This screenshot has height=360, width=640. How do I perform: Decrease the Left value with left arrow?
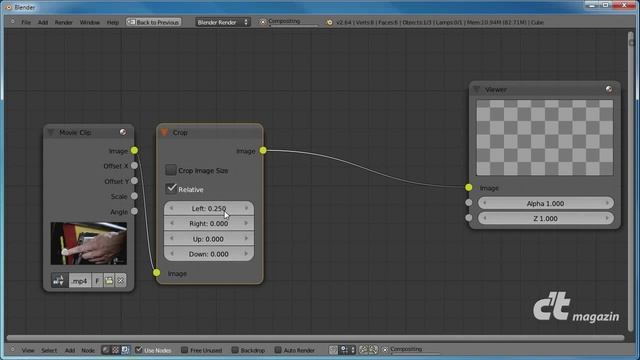[171, 209]
